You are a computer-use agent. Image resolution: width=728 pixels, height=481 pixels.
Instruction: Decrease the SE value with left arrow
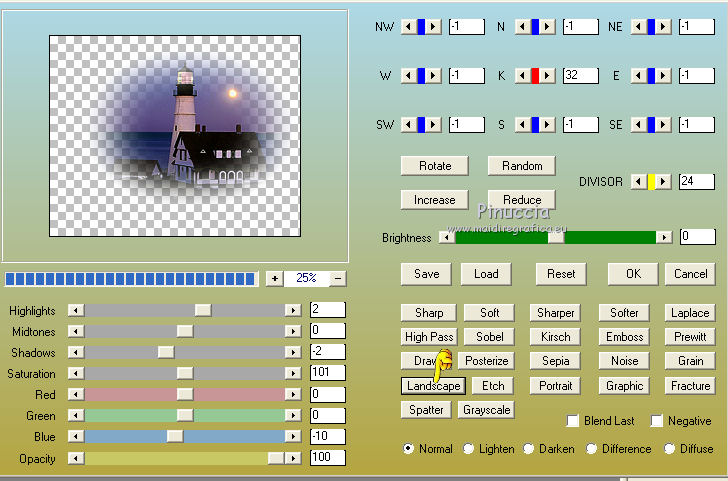click(x=639, y=124)
